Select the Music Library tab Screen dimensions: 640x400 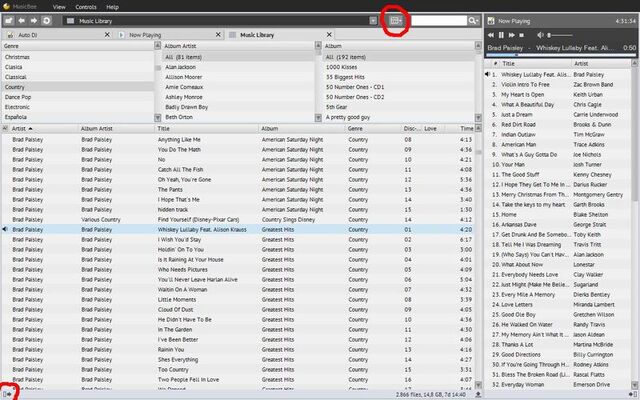click(x=280, y=35)
